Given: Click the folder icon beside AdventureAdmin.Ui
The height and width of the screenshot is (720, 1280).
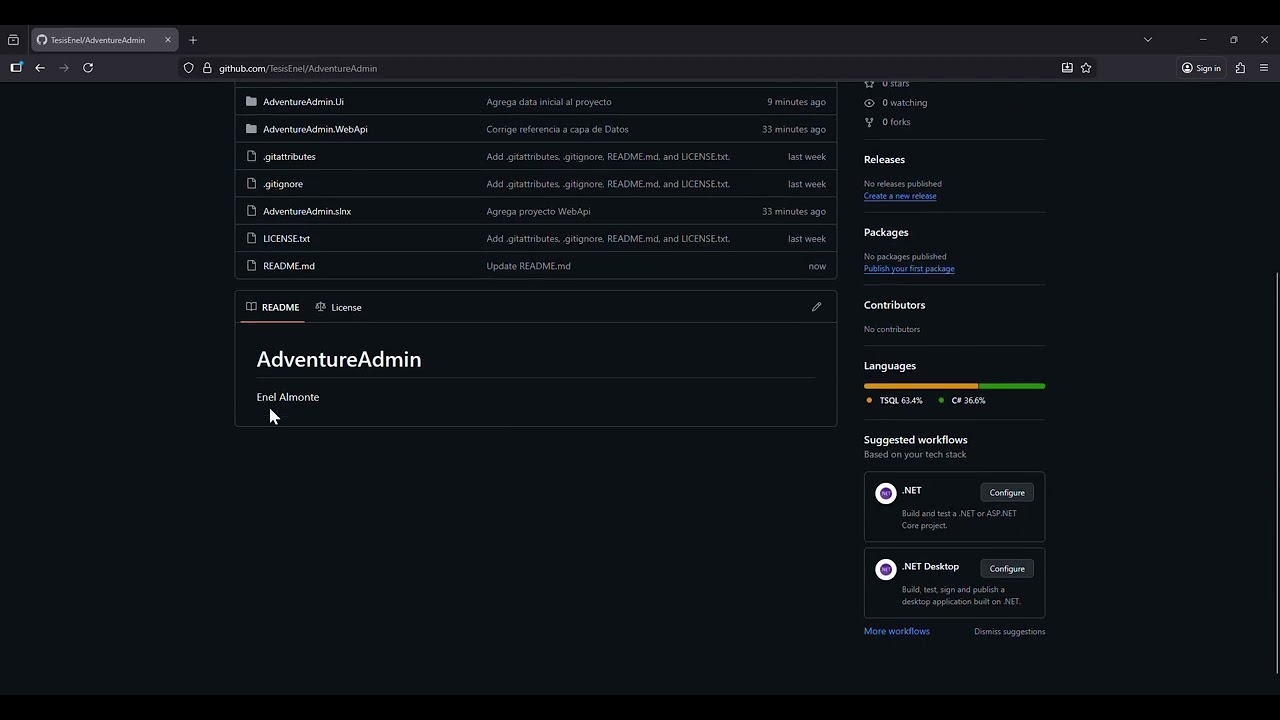Looking at the screenshot, I should point(251,102).
